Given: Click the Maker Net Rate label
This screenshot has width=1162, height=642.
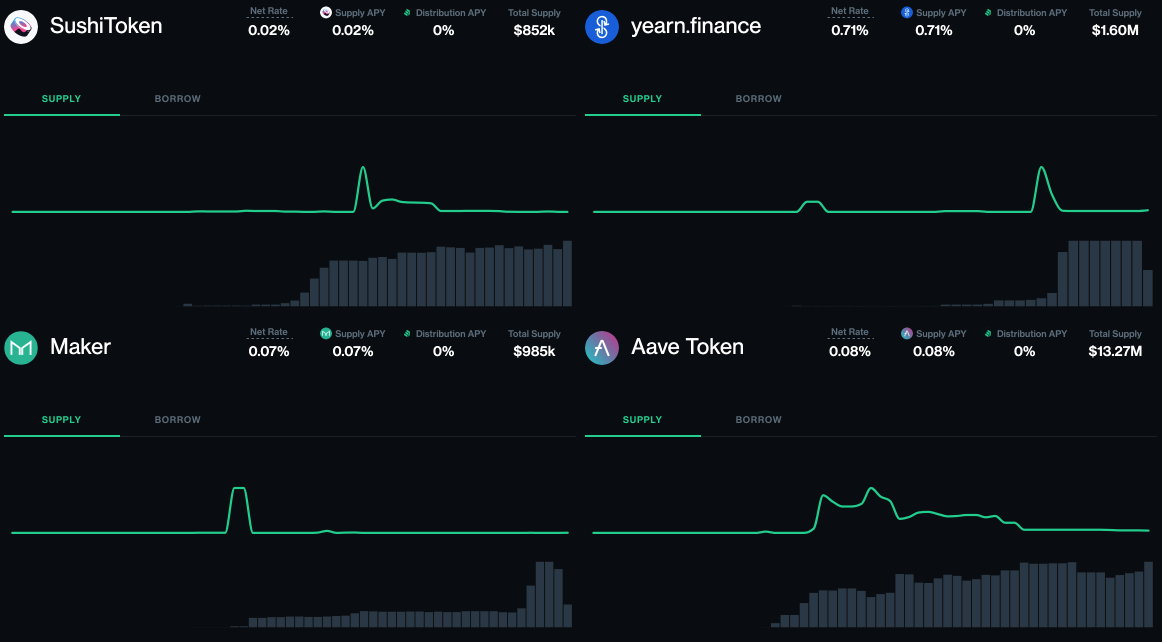Looking at the screenshot, I should (268, 332).
